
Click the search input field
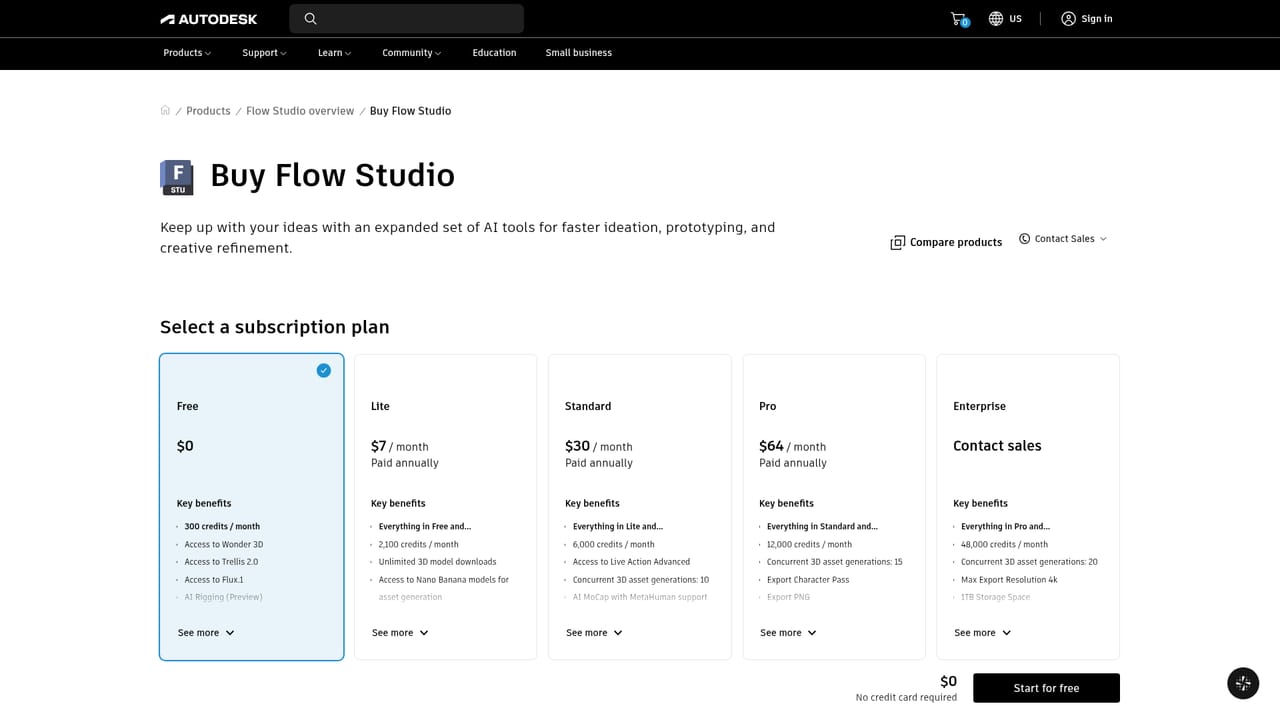coord(406,19)
